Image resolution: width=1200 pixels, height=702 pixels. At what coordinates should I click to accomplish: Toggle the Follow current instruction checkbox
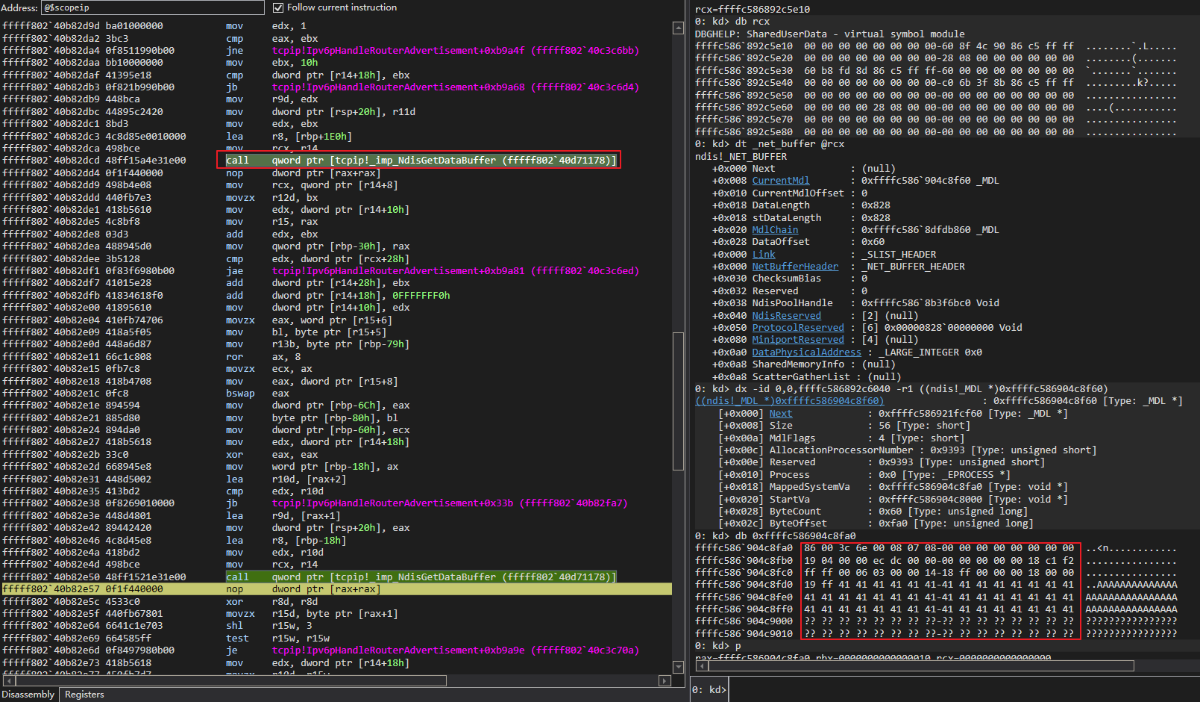tap(278, 8)
